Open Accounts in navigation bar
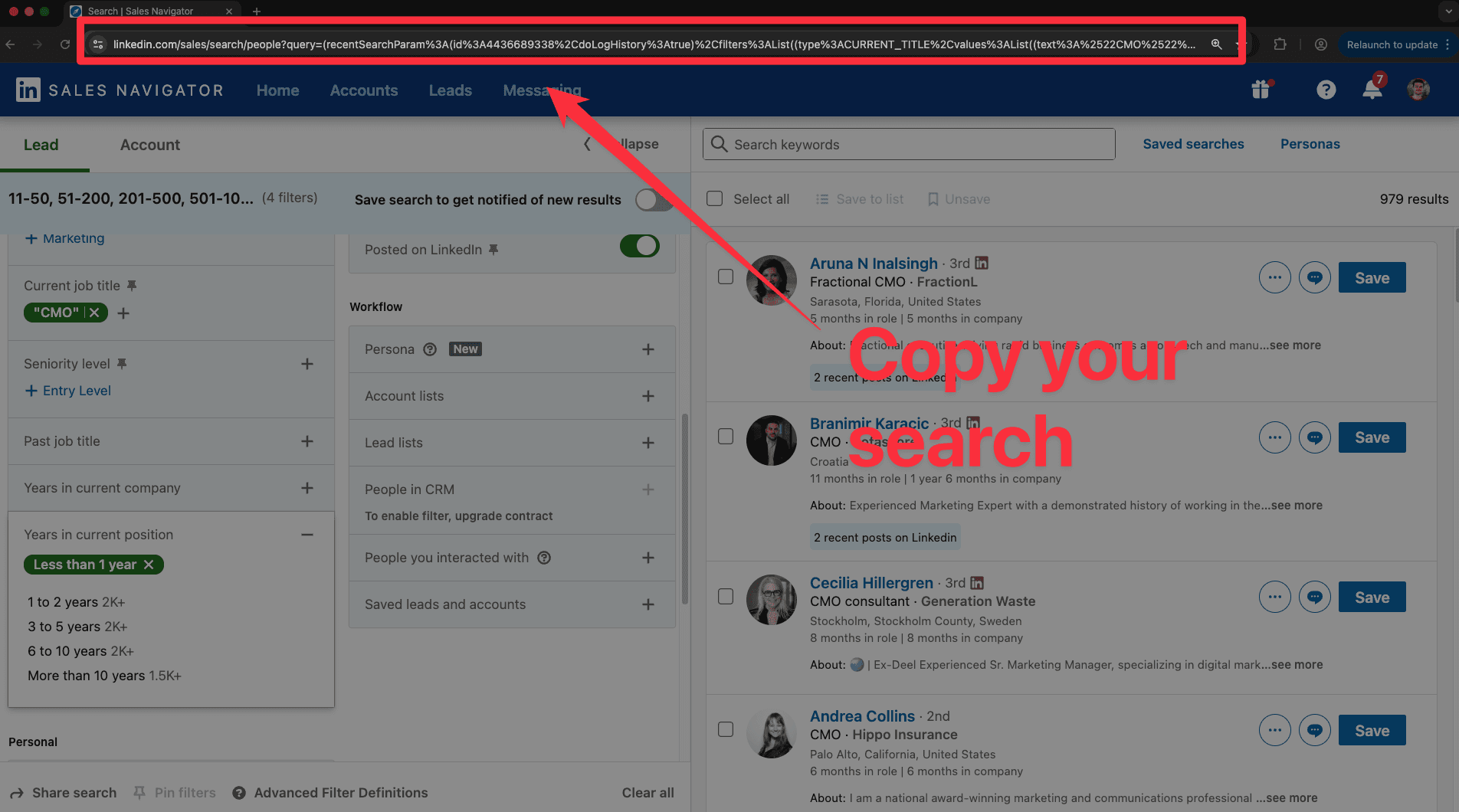 [364, 90]
